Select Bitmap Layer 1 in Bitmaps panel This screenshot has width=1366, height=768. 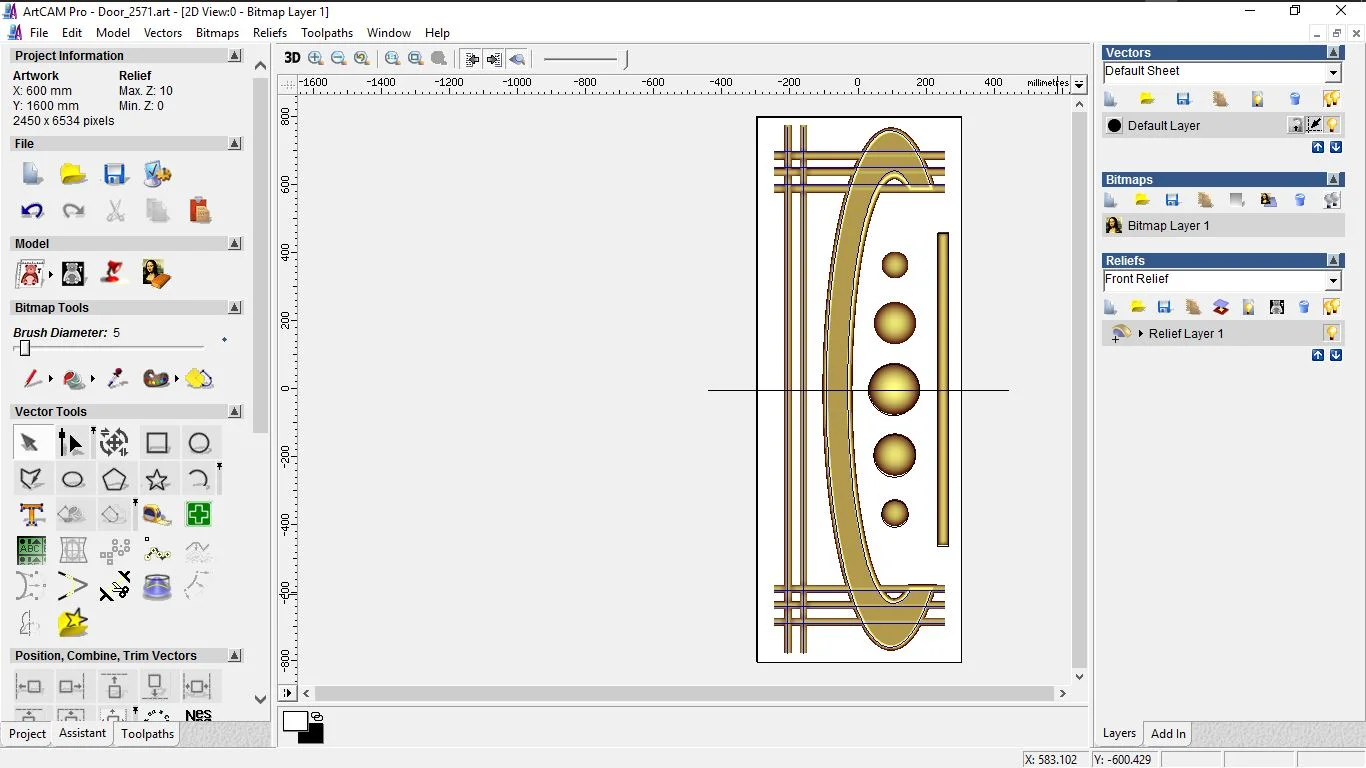pos(1168,226)
